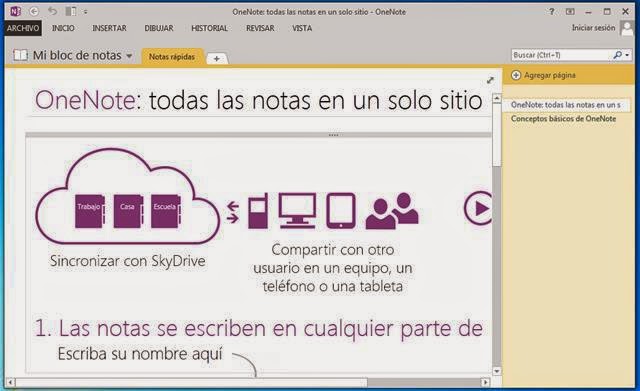Image resolution: width=640 pixels, height=391 pixels.
Task: Open the DIBUJAR ribbon tab
Action: 159,28
